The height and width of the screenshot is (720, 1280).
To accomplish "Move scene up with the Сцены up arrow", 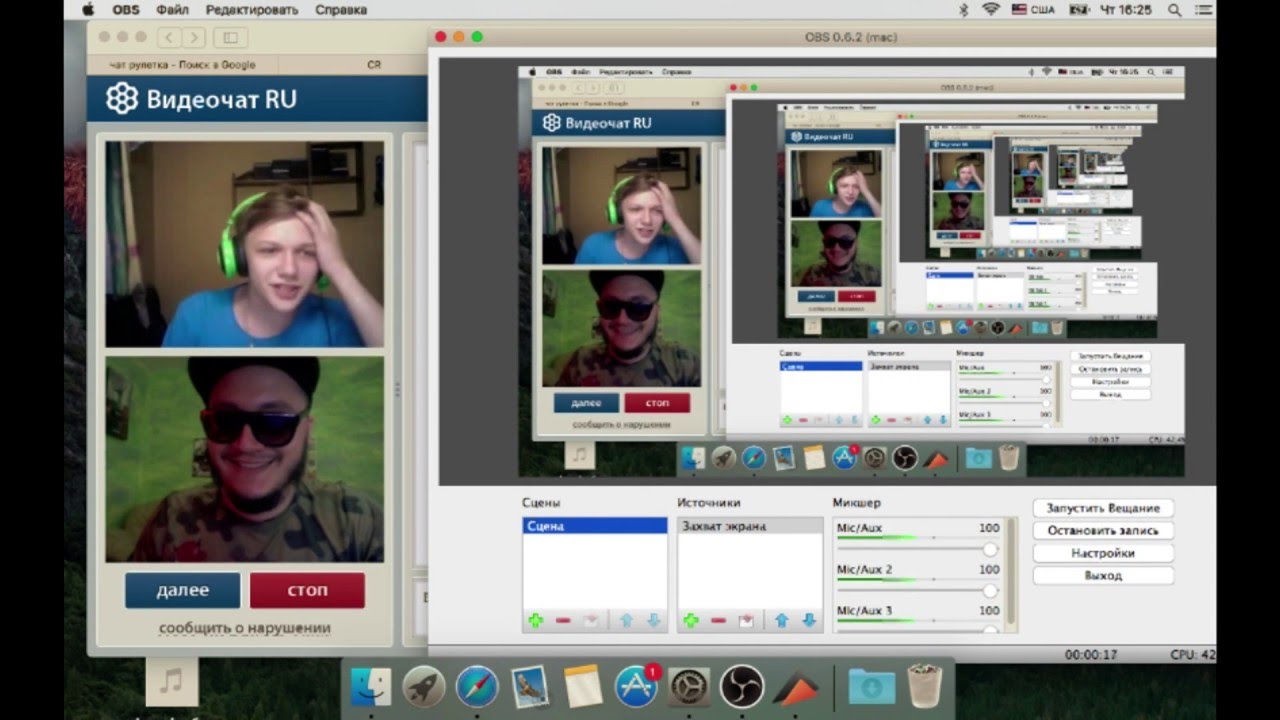I will click(627, 621).
